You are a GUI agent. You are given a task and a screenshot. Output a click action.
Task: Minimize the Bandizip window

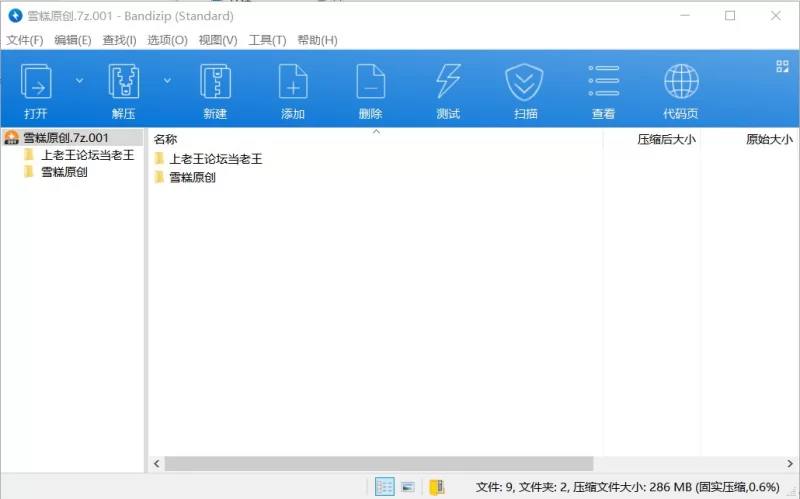click(685, 16)
